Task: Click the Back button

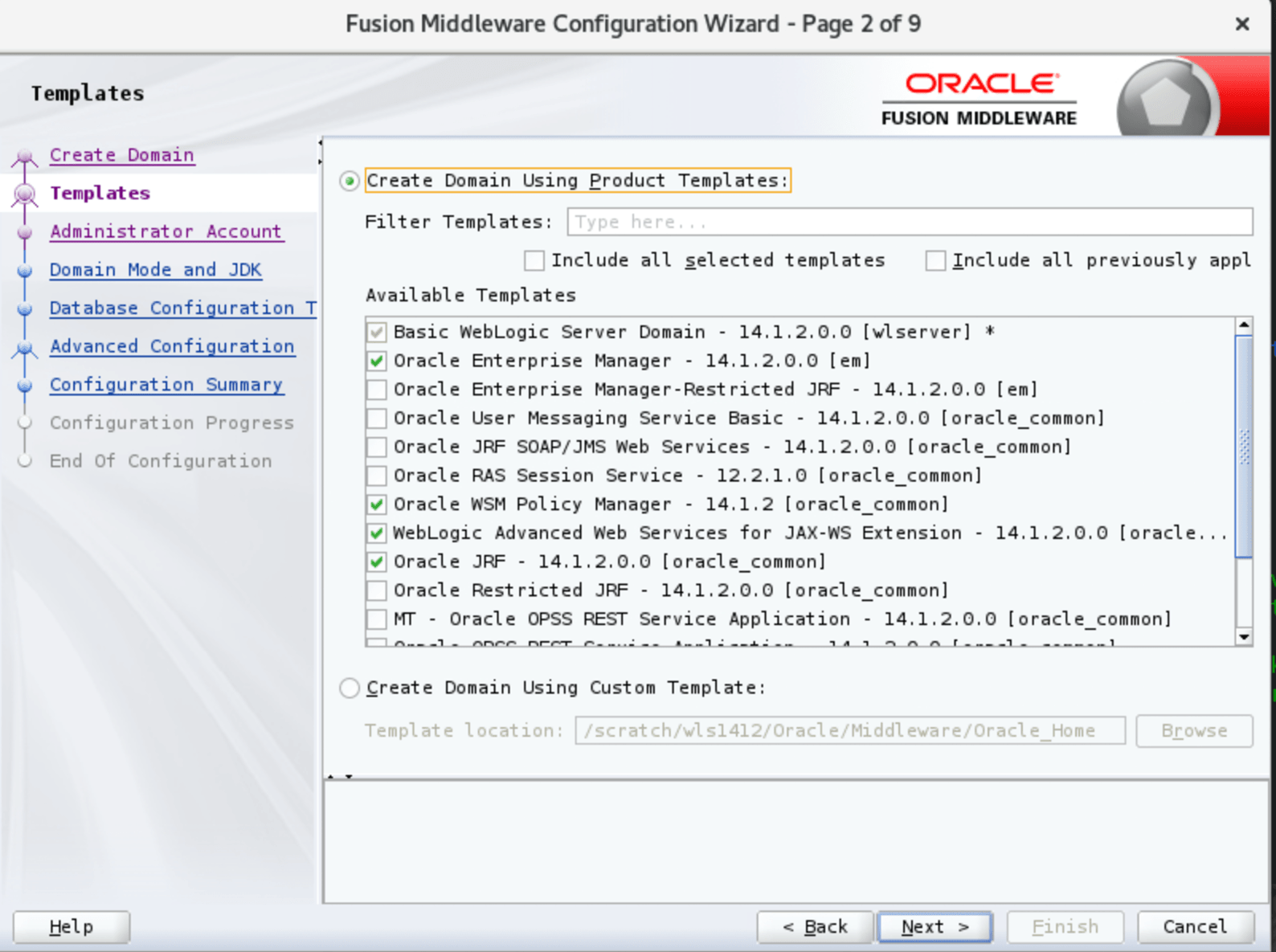Action: 815,927
